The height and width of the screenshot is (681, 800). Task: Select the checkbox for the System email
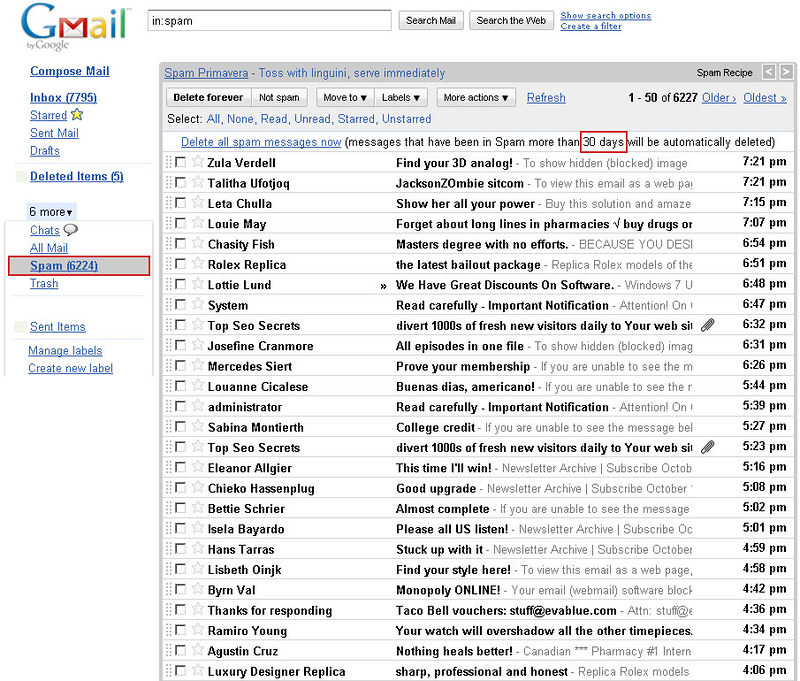click(x=182, y=306)
